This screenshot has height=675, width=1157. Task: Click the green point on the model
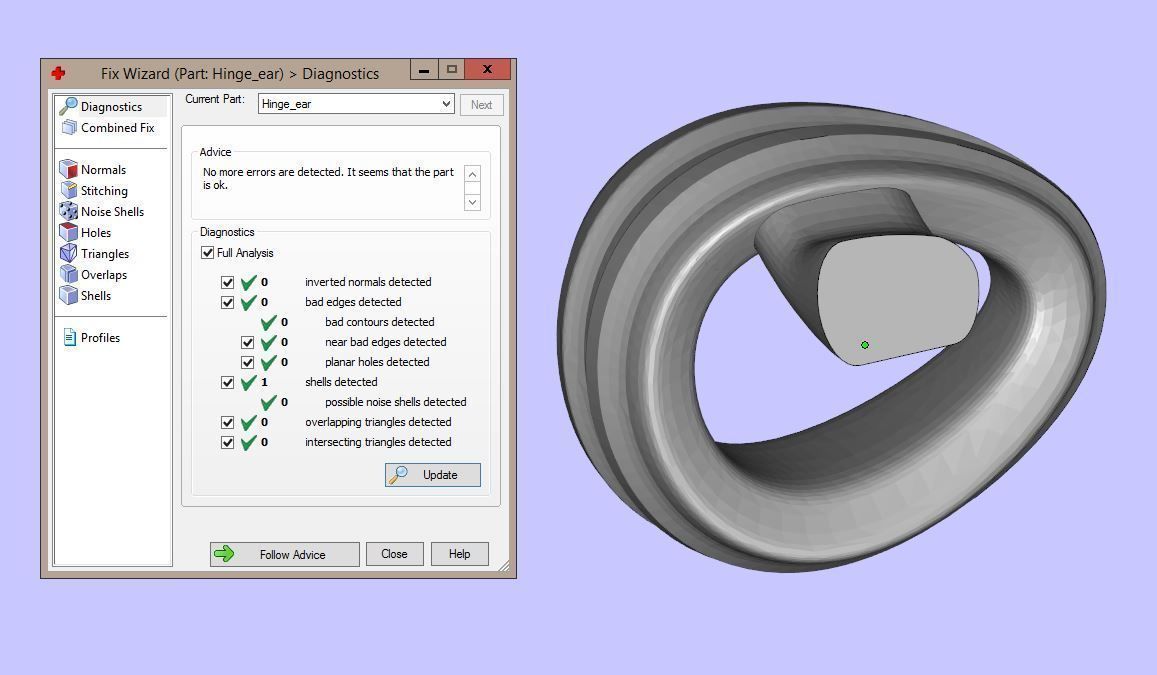865,345
